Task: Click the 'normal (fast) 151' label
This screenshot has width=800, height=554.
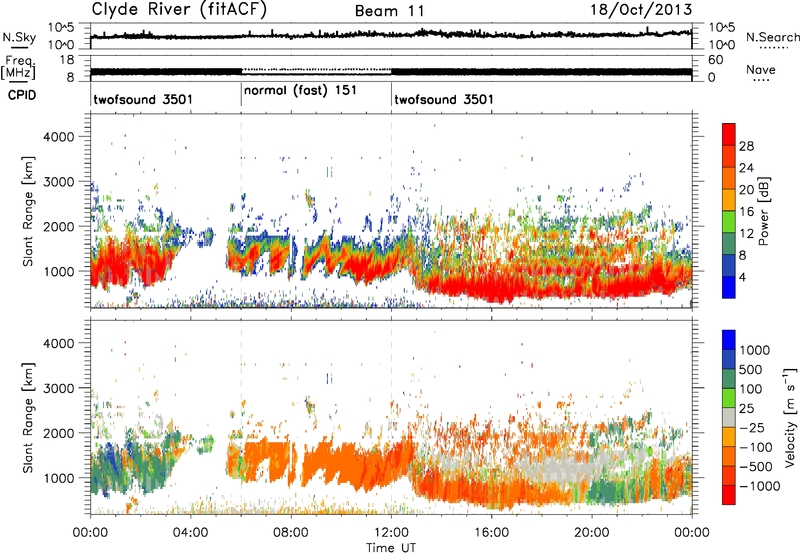Action: 300,90
